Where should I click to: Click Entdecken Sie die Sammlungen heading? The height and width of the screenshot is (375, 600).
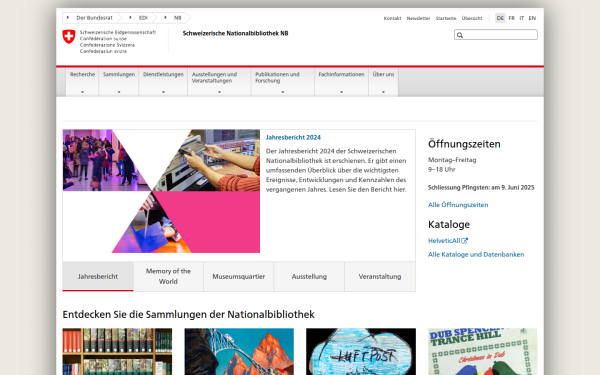coord(189,315)
